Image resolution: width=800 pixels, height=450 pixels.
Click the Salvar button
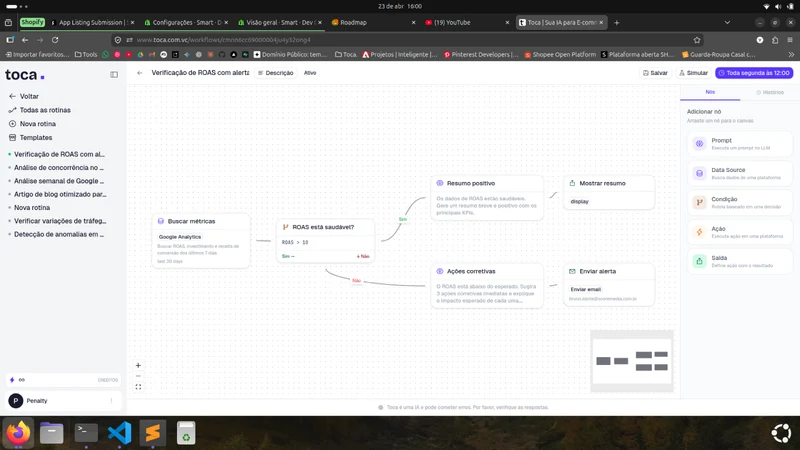(655, 73)
